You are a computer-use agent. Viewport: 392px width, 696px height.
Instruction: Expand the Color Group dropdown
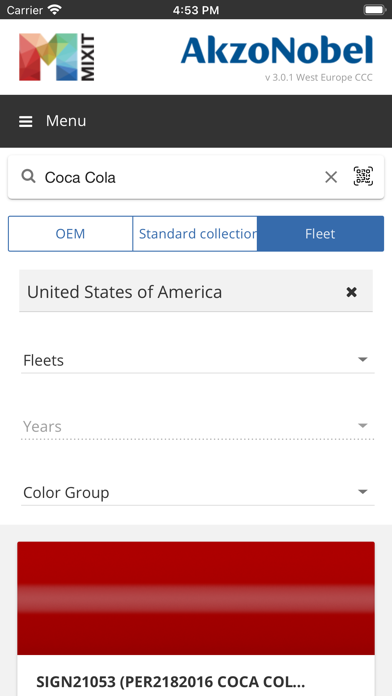[x=198, y=492]
